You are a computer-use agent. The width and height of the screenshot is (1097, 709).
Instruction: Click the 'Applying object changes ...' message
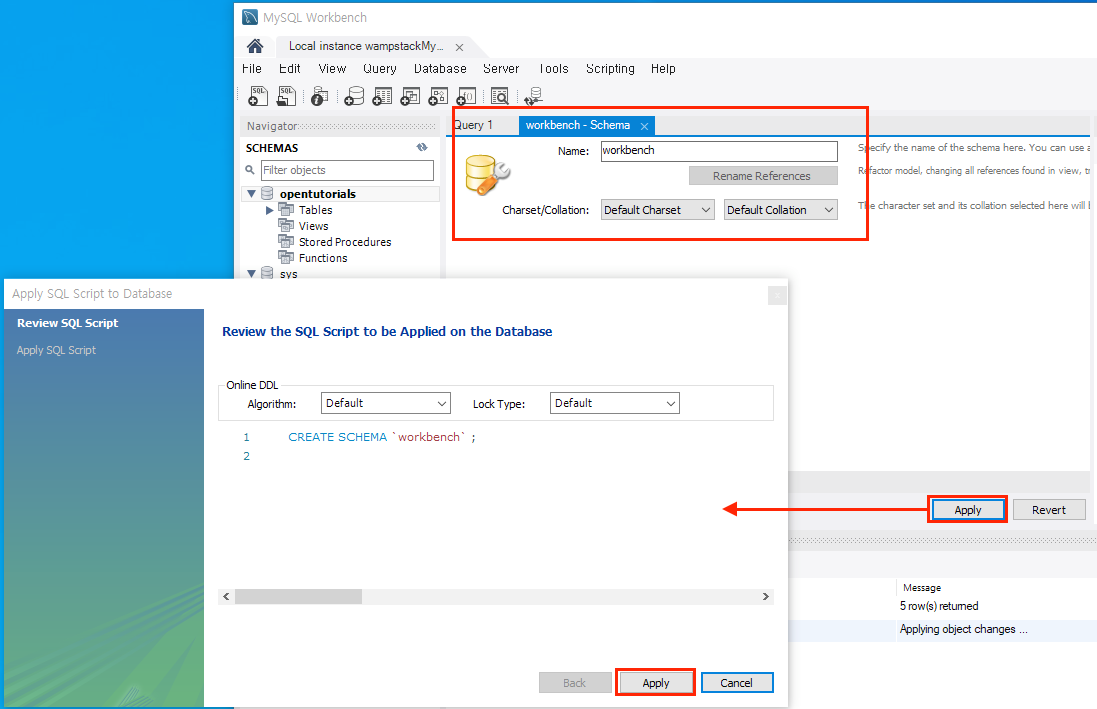coord(963,629)
